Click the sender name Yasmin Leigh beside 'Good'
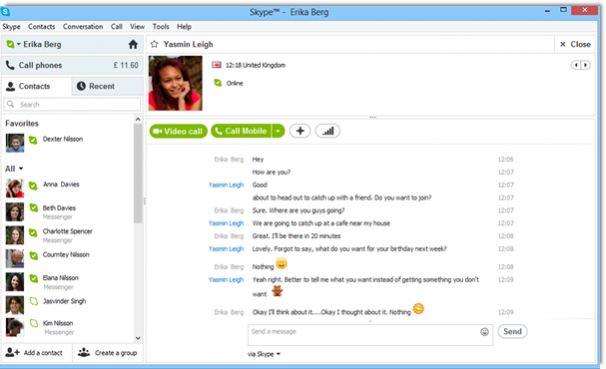Viewport: 606px width, 369px height. (226, 185)
